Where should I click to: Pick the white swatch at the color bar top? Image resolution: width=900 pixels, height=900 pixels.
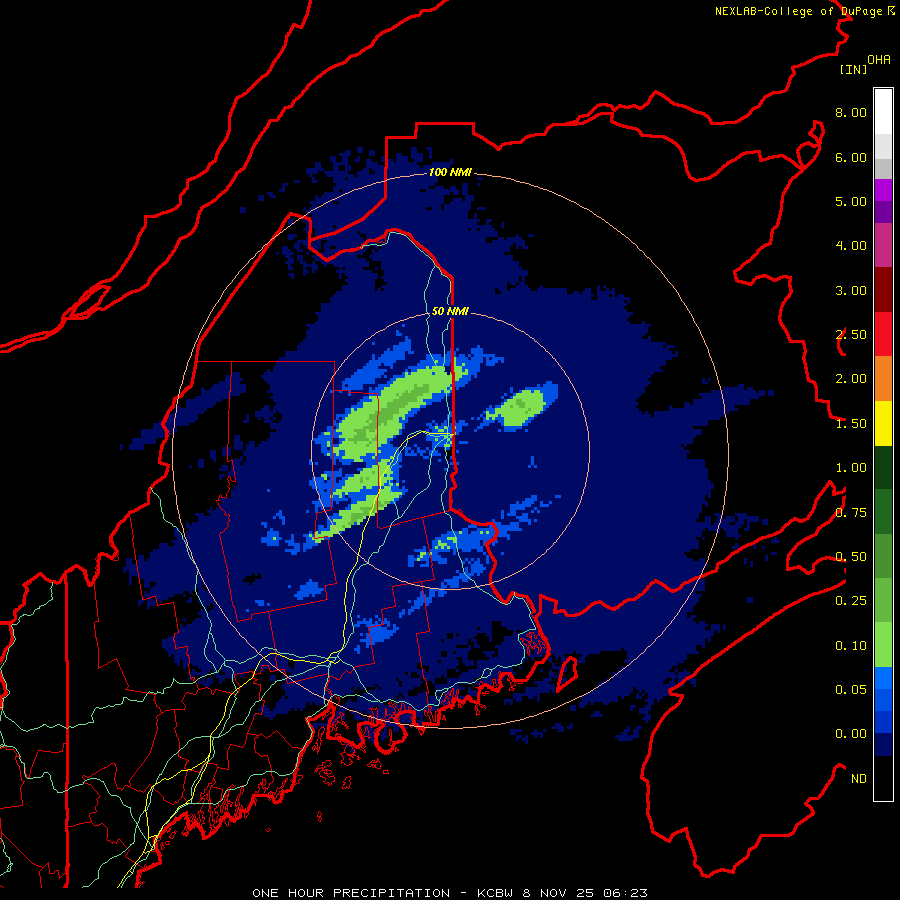(x=883, y=112)
